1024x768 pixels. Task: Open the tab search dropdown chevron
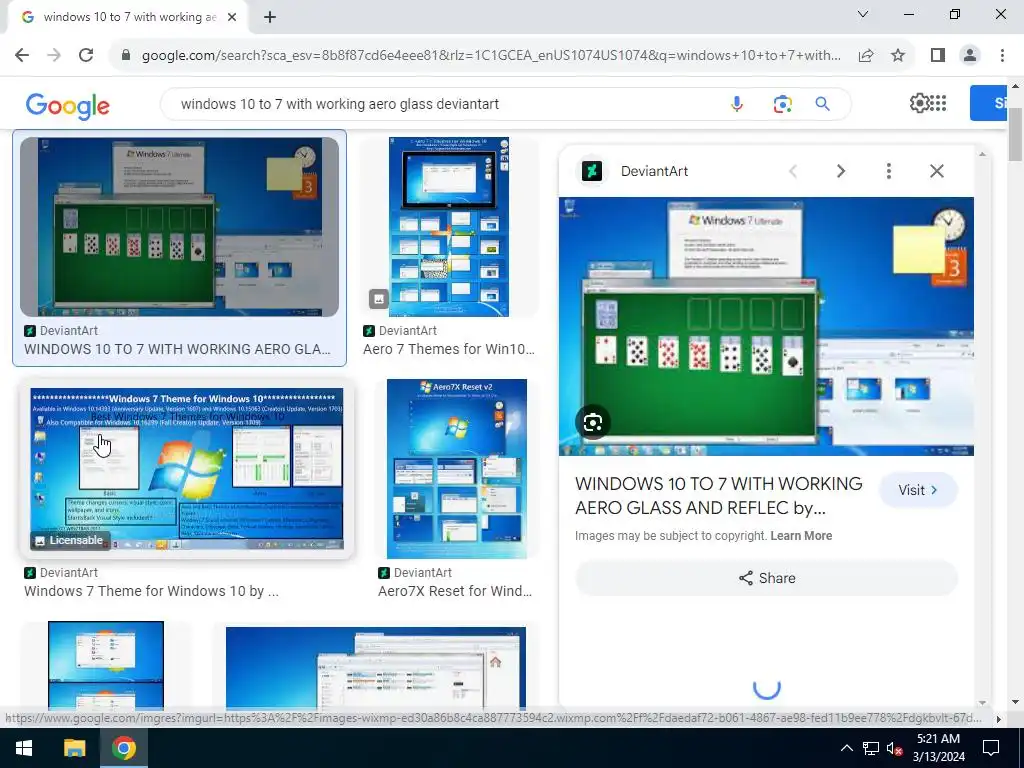click(863, 14)
